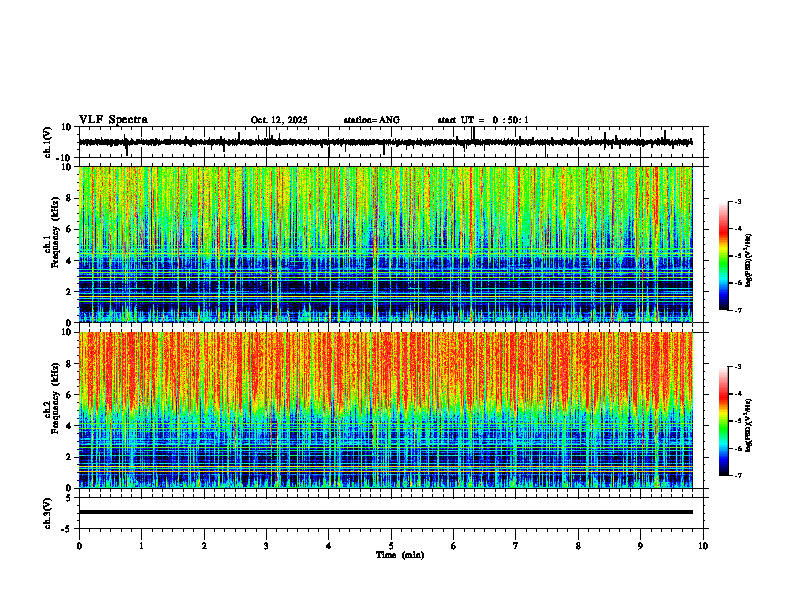Click the "-3" label on ch.2 color bar
The height and width of the screenshot is (612, 792).
[738, 367]
